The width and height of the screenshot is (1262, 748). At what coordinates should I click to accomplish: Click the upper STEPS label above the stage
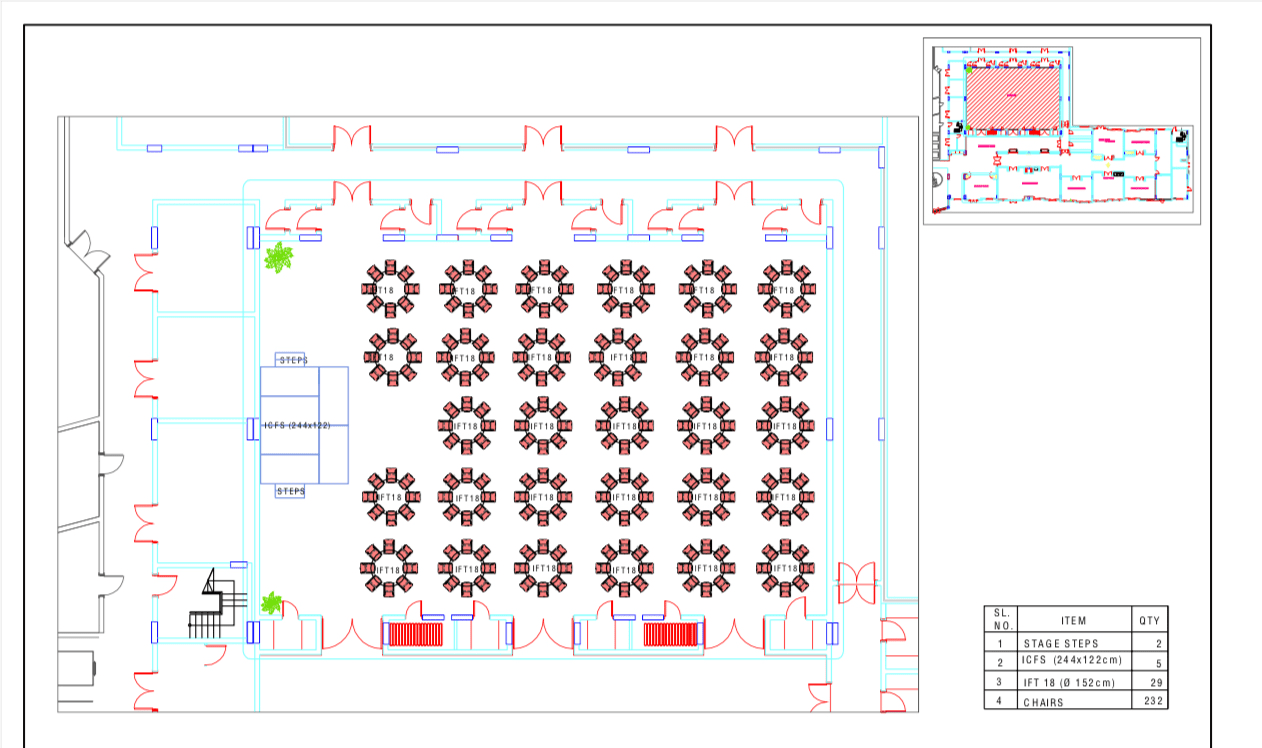292,359
